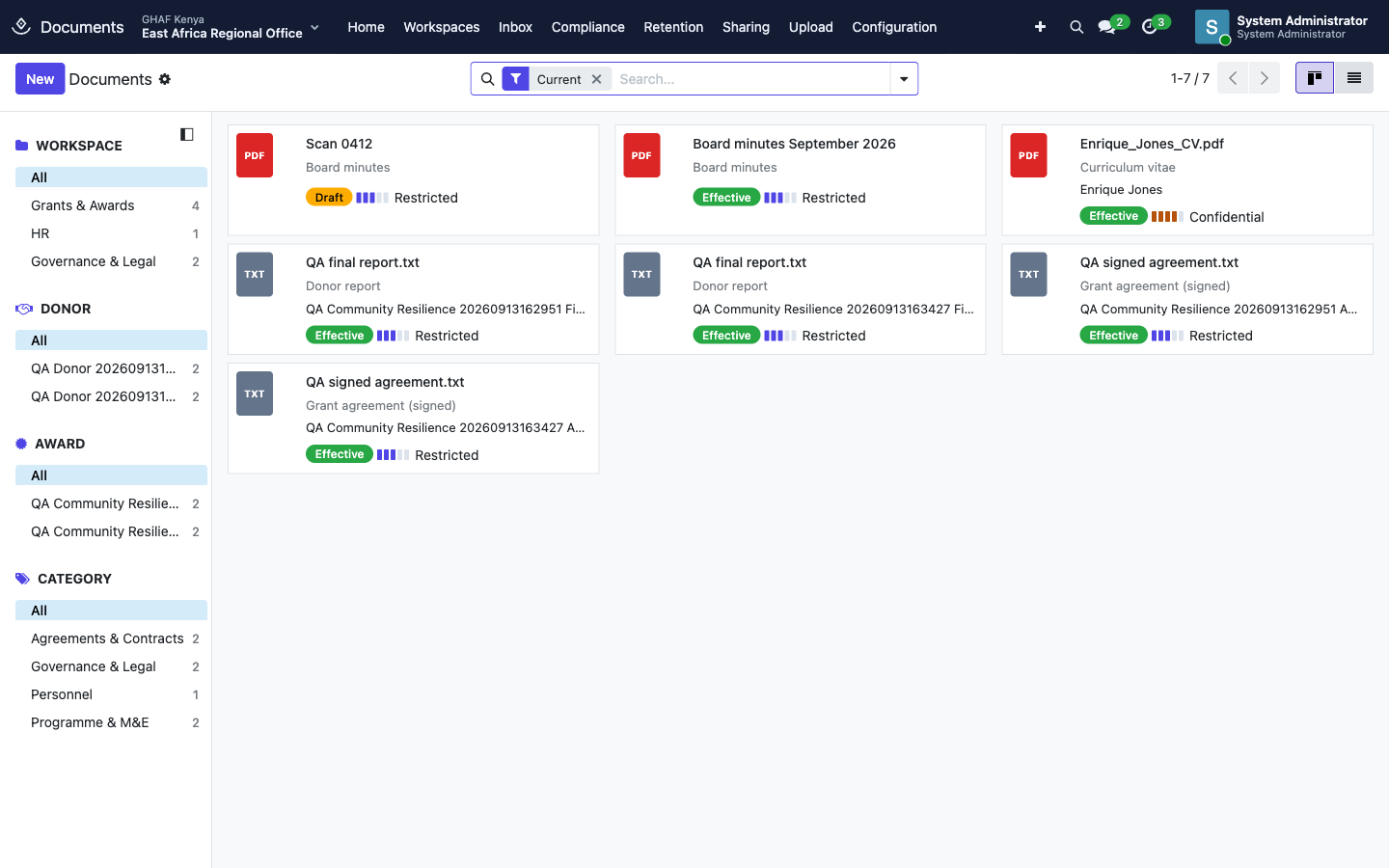Switch to list view
The height and width of the screenshot is (868, 1389).
coord(1354,78)
